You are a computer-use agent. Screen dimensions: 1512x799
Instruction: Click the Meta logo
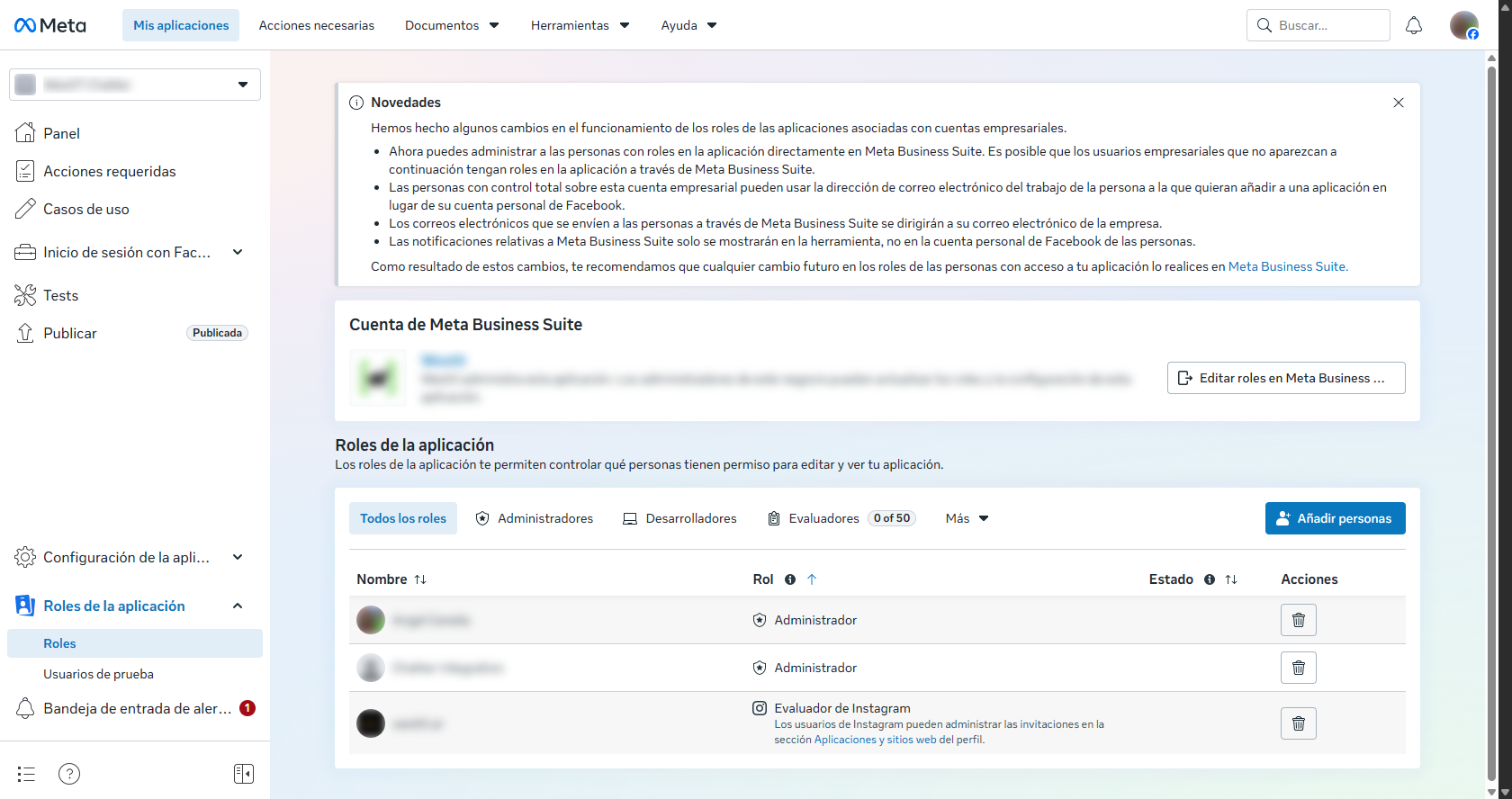click(x=50, y=25)
